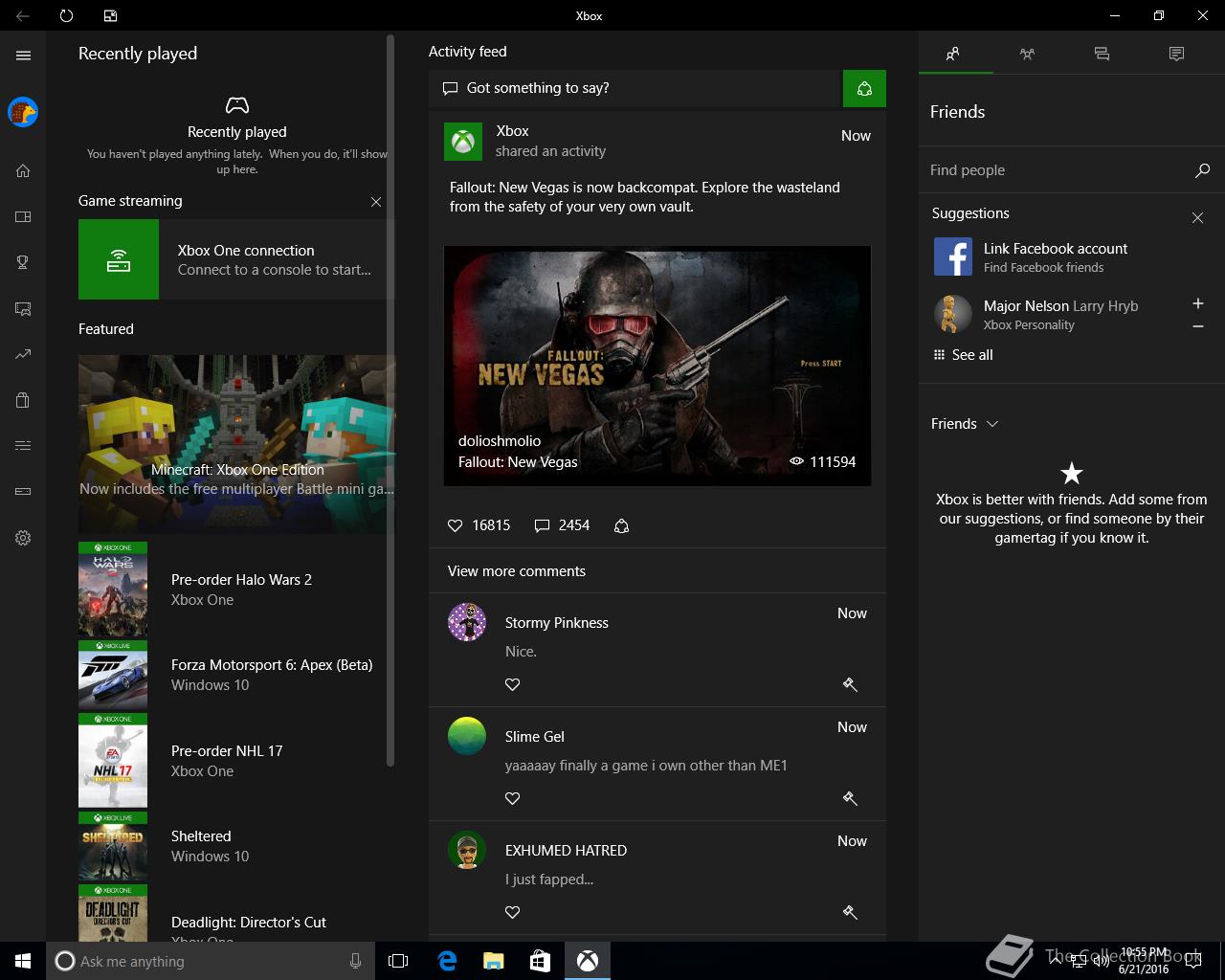Image resolution: width=1225 pixels, height=980 pixels.
Task: Switch to Messages tab icon
Action: click(1102, 55)
